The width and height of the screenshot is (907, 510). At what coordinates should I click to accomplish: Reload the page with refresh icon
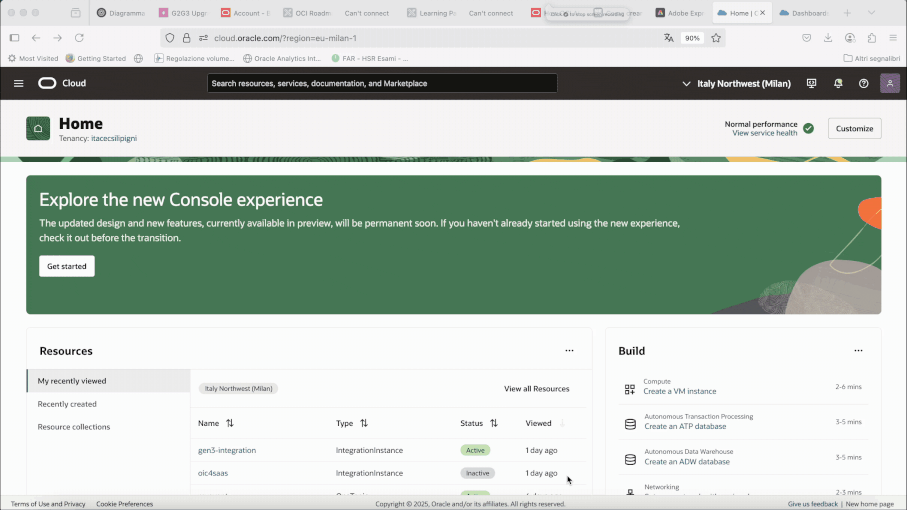(x=79, y=38)
